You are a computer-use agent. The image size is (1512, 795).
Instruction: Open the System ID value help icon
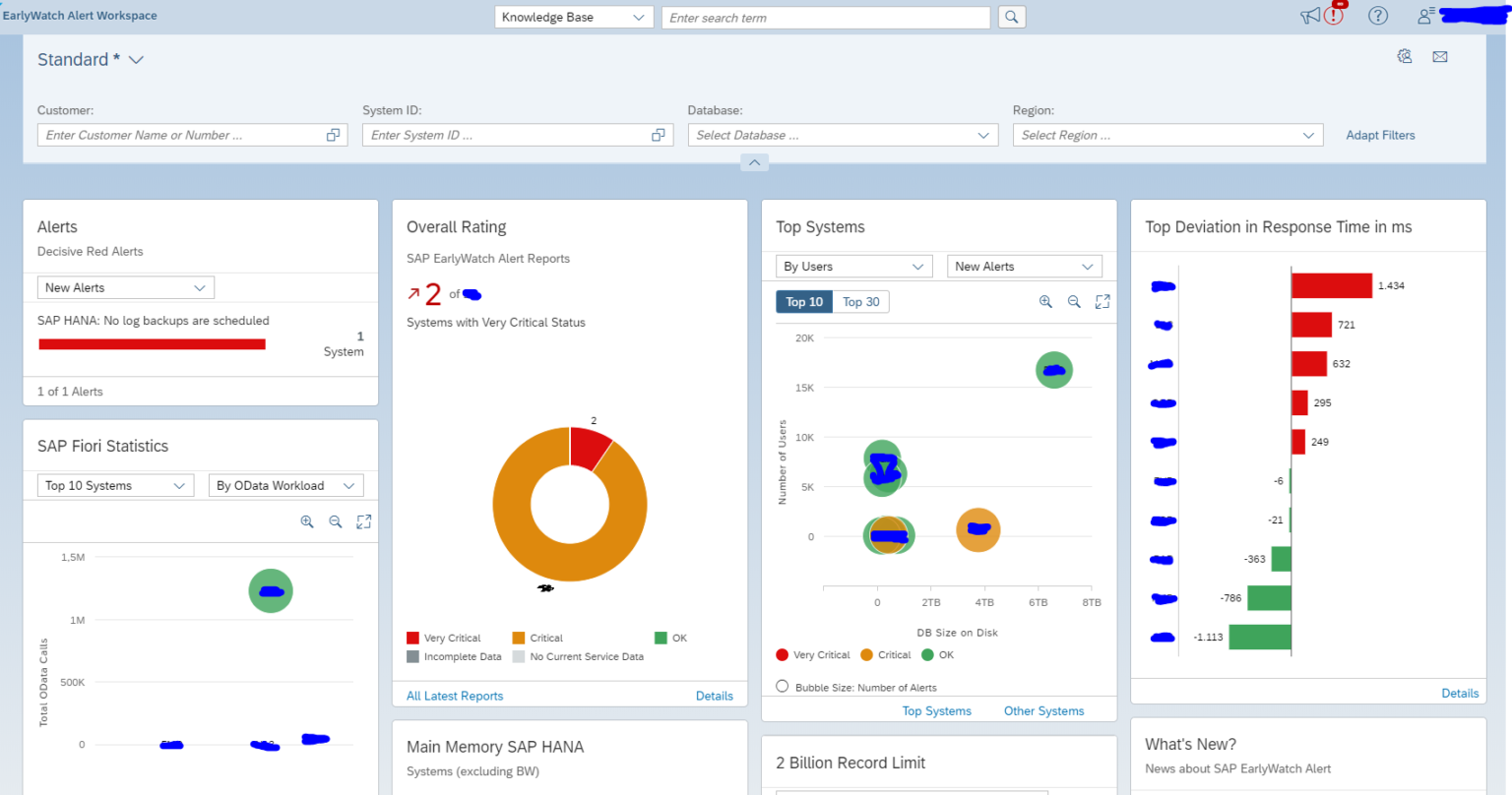(x=658, y=134)
